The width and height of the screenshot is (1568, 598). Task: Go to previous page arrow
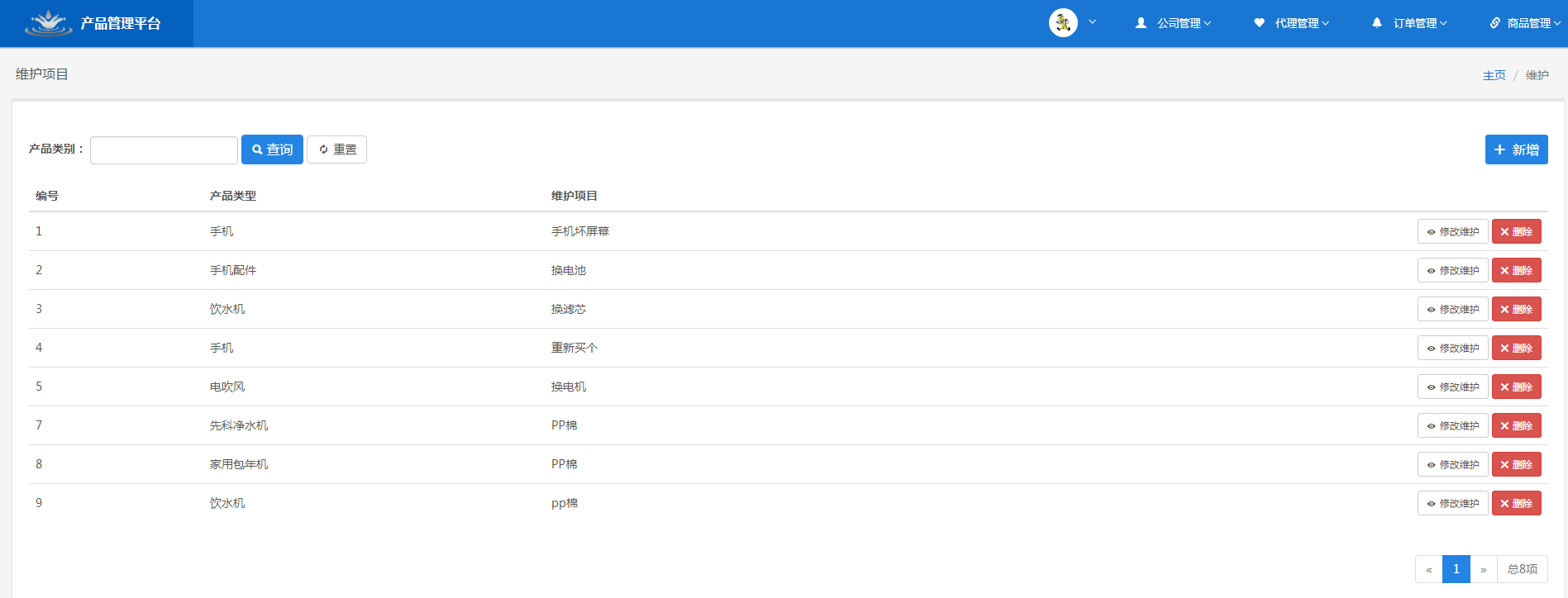coord(1428,569)
